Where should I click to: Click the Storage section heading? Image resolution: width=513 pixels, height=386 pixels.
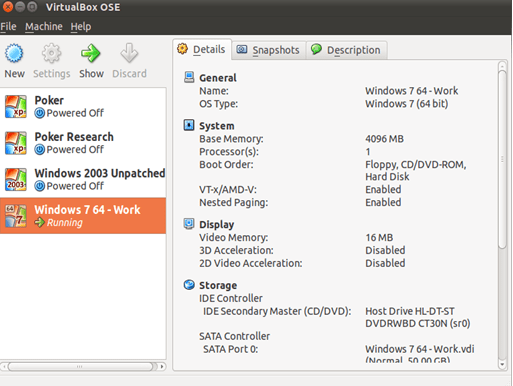tap(218, 285)
